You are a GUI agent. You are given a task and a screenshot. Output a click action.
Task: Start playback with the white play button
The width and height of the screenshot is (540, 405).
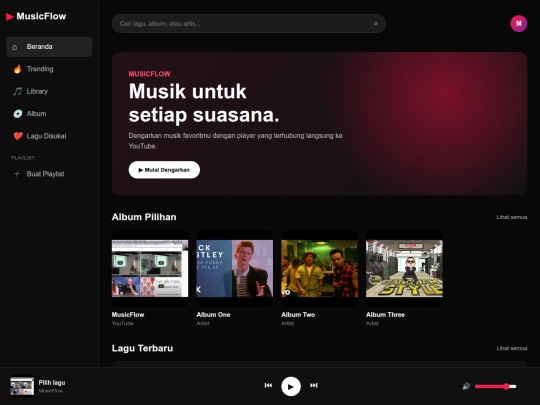click(291, 386)
